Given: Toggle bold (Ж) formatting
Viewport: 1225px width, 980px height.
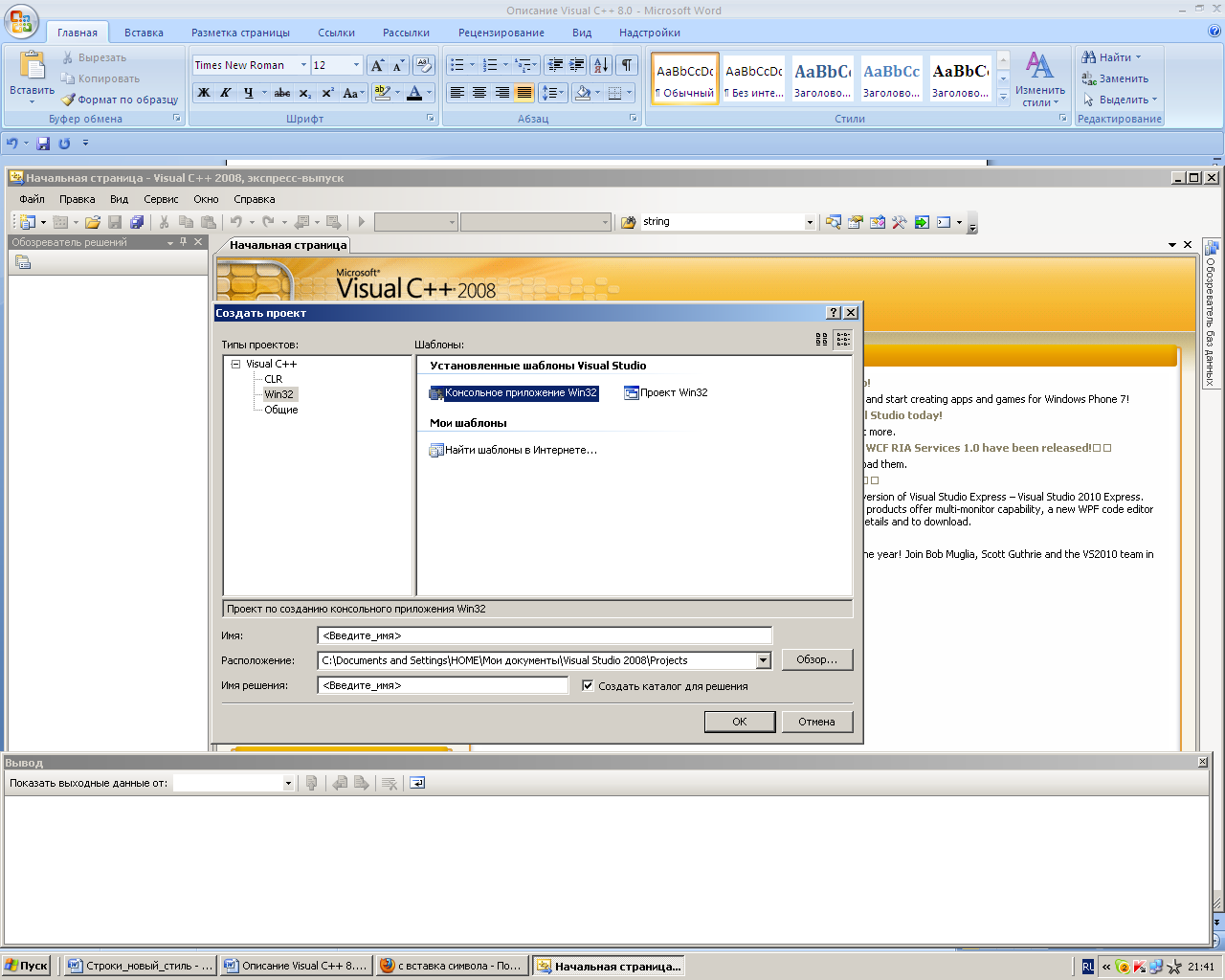Looking at the screenshot, I should 204,93.
